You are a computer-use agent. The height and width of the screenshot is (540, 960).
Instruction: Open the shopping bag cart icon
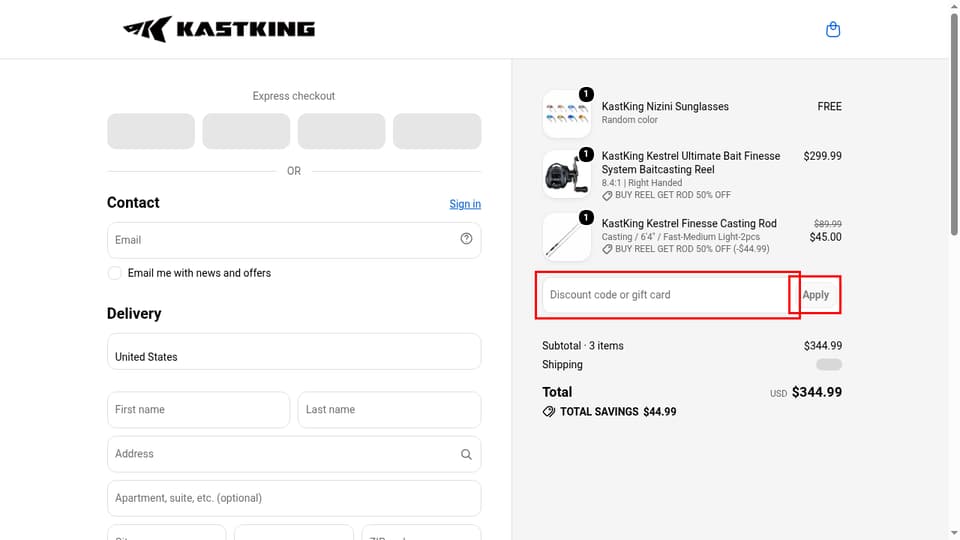coord(833,29)
